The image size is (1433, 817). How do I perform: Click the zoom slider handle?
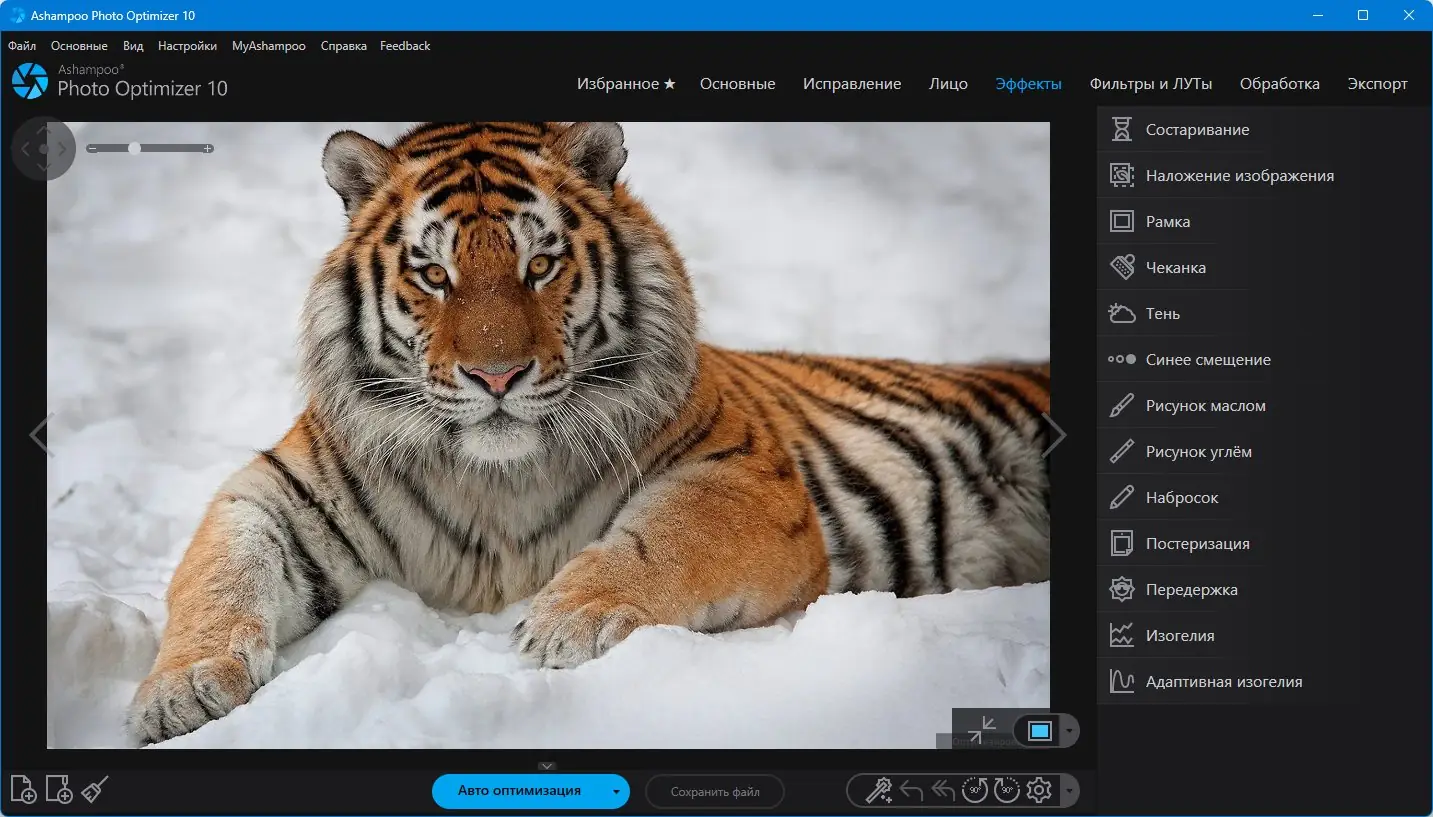[x=135, y=148]
